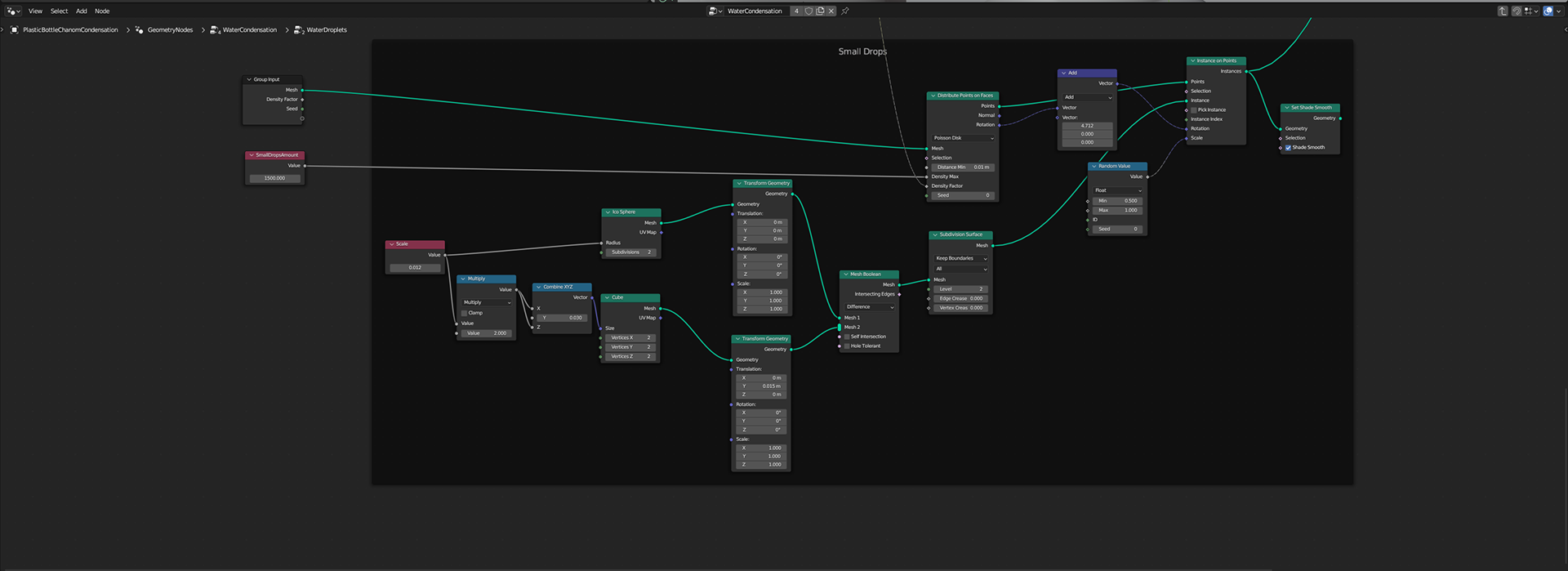Click the overlay toggle icon

click(1548, 11)
